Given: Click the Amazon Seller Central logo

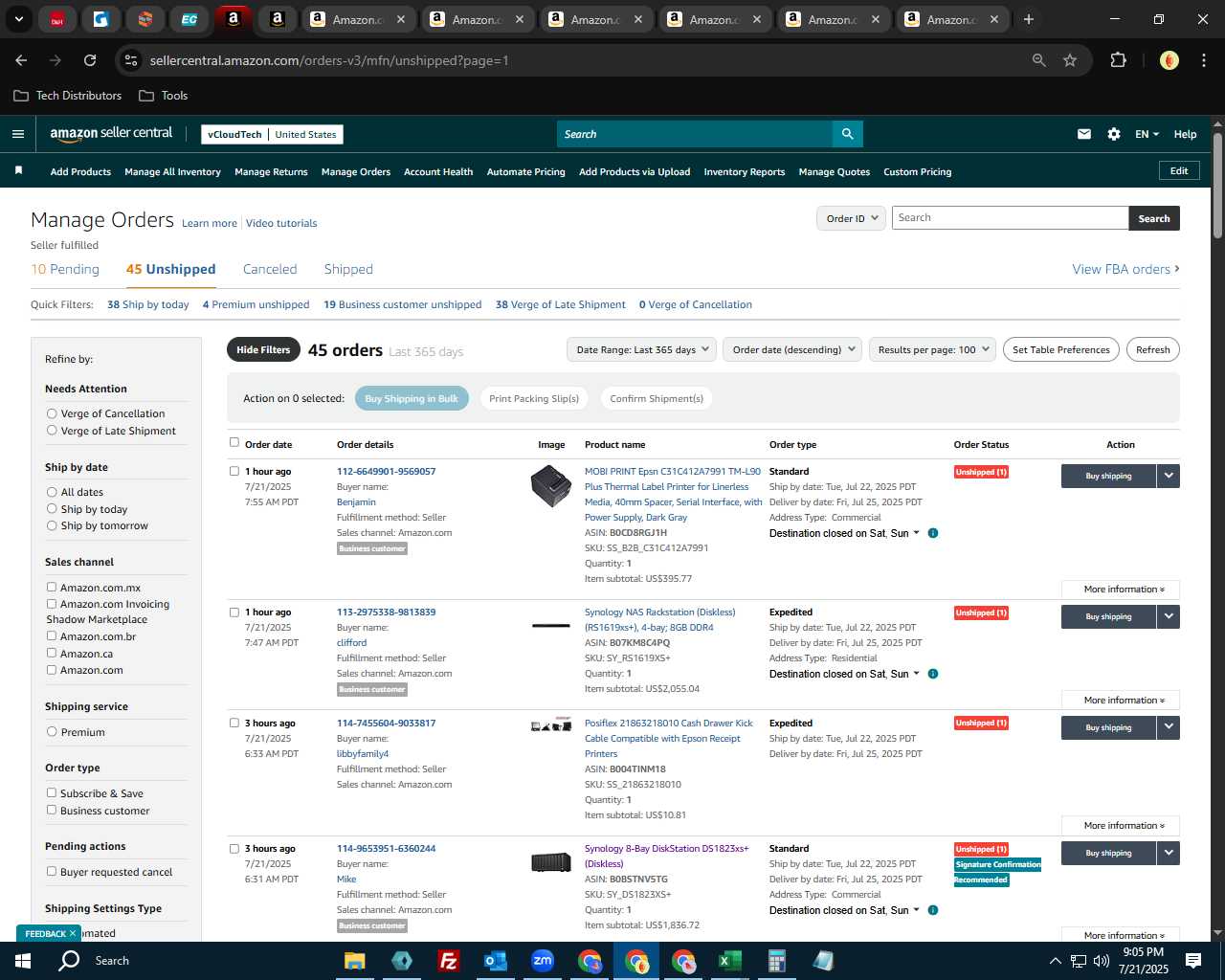Looking at the screenshot, I should point(111,134).
